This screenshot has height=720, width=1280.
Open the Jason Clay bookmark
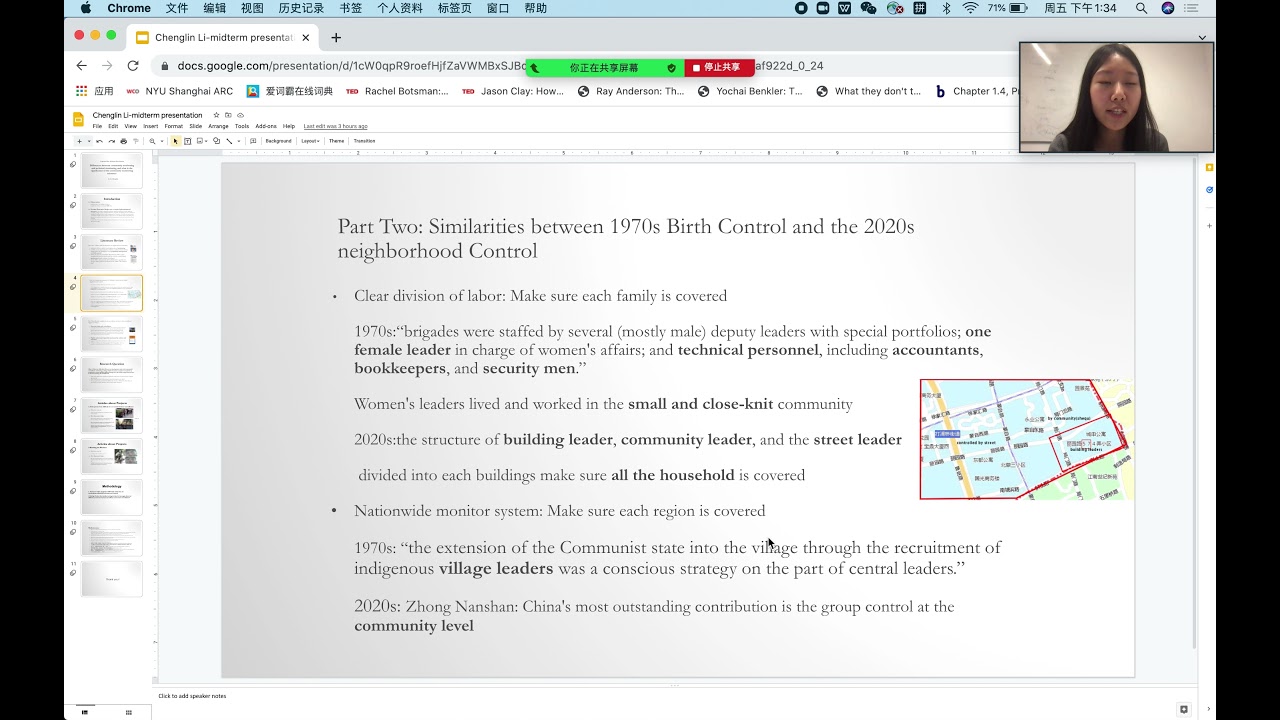pyautogui.click(x=513, y=91)
